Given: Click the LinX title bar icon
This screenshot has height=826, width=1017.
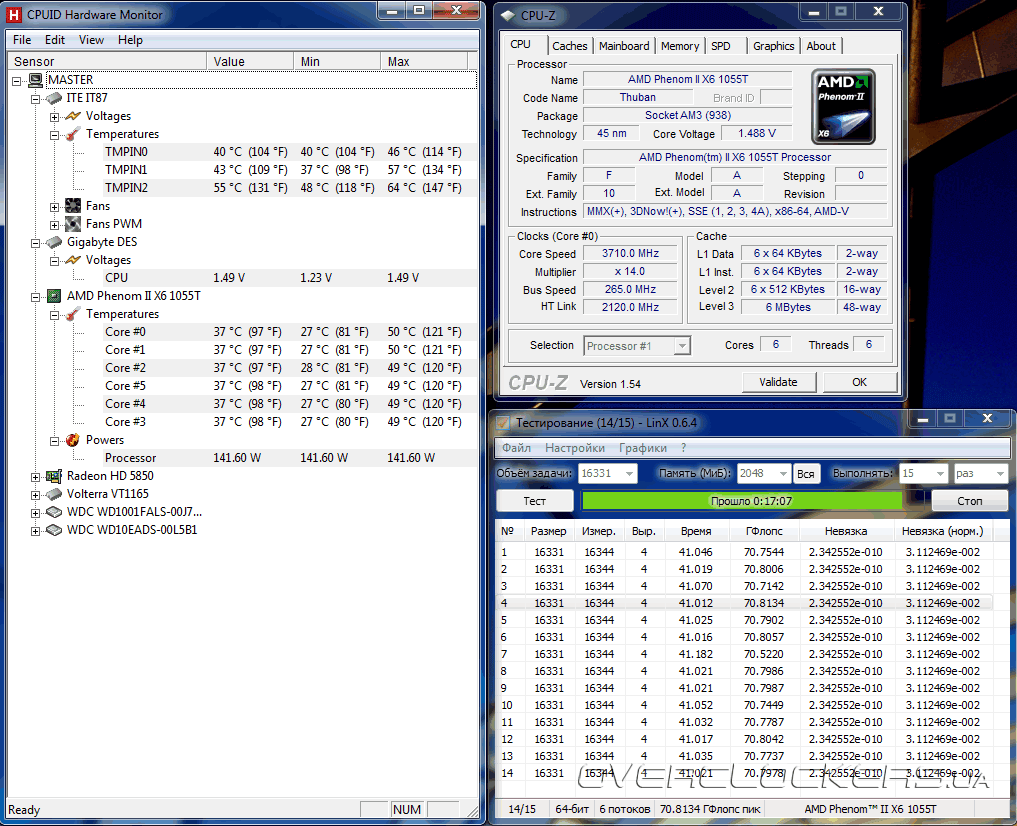Looking at the screenshot, I should (503, 423).
